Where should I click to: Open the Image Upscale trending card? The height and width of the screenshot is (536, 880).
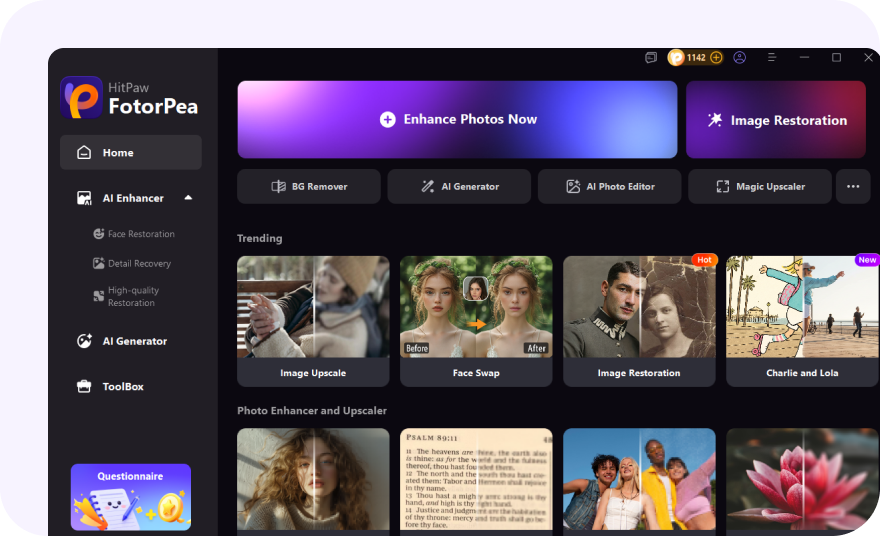point(313,321)
